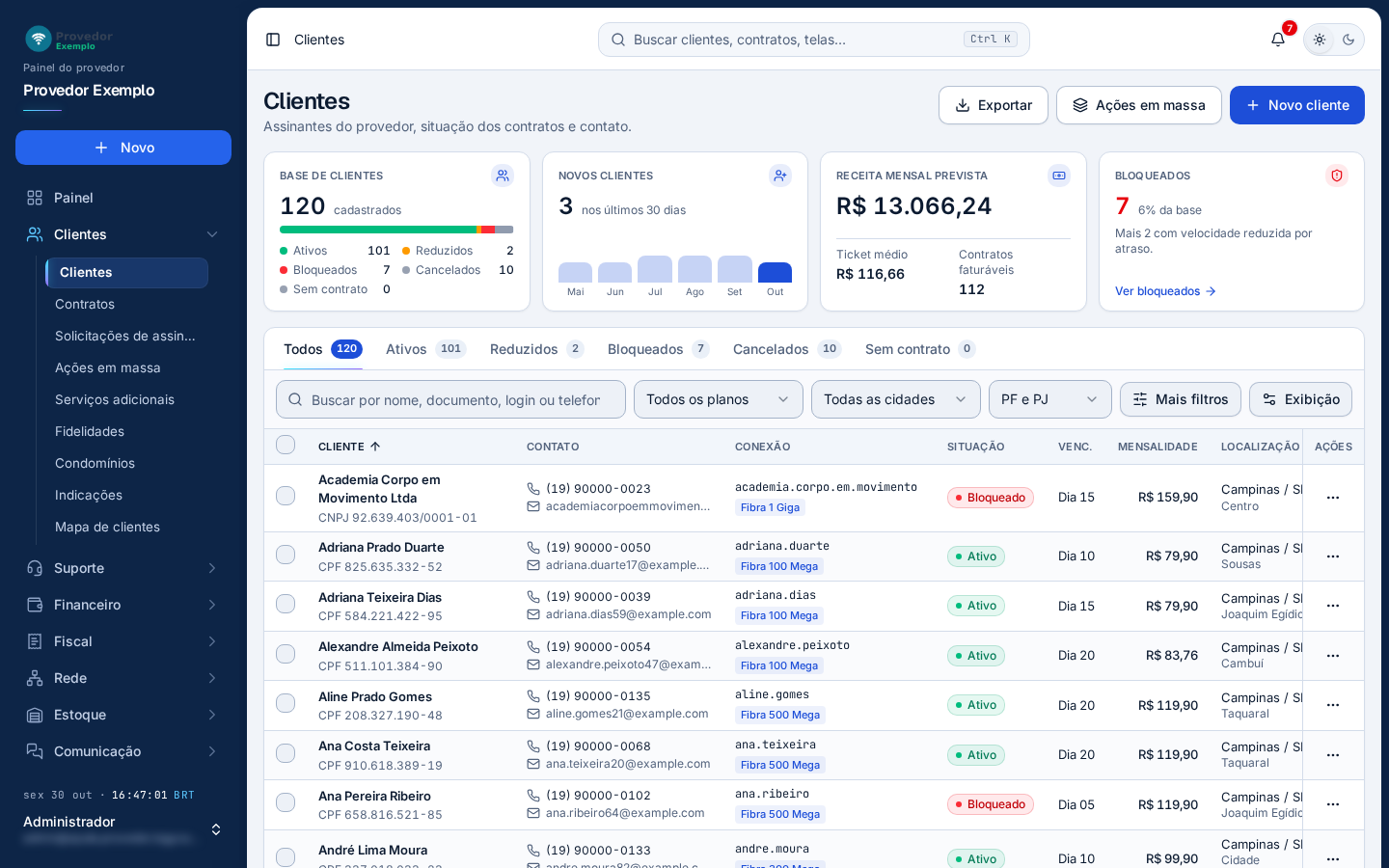Viewport: 1389px width, 868px height.
Task: Click the Bloqueados shield icon
Action: coord(1337,176)
